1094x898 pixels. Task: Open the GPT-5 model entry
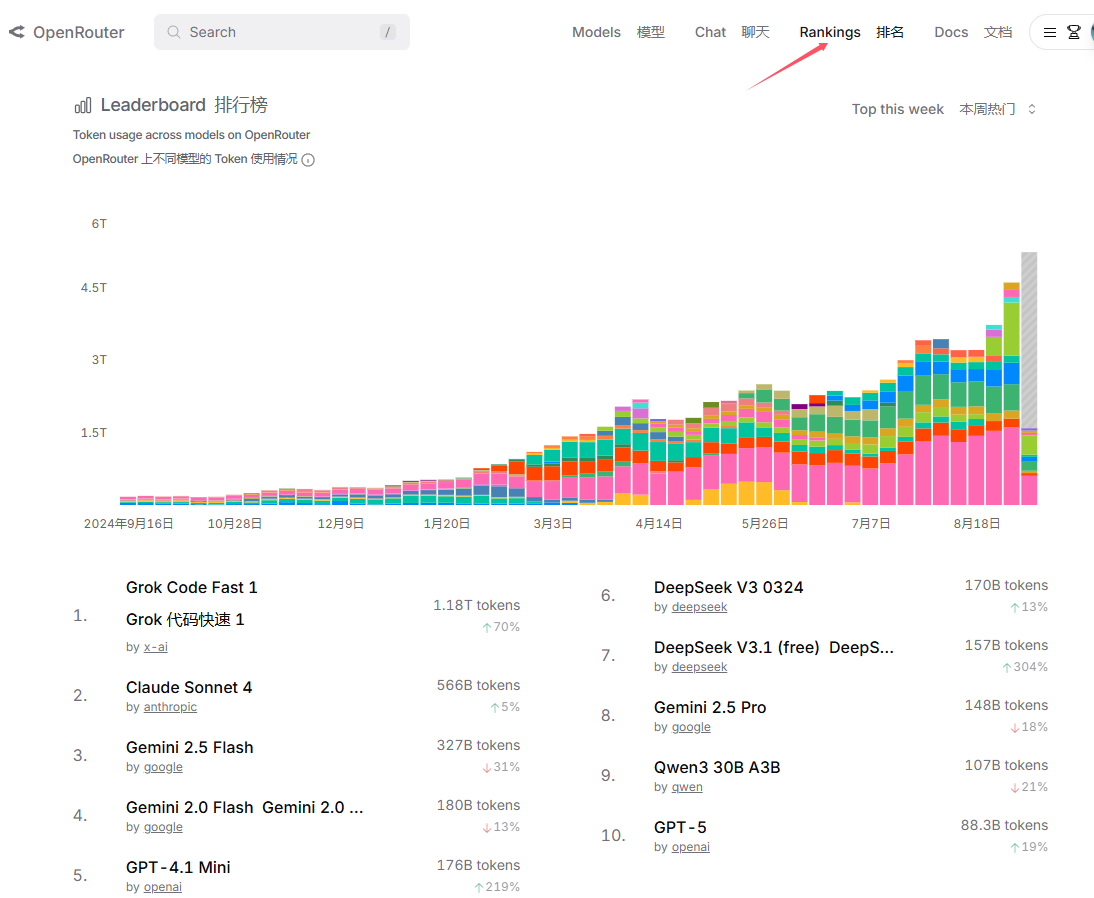[680, 827]
